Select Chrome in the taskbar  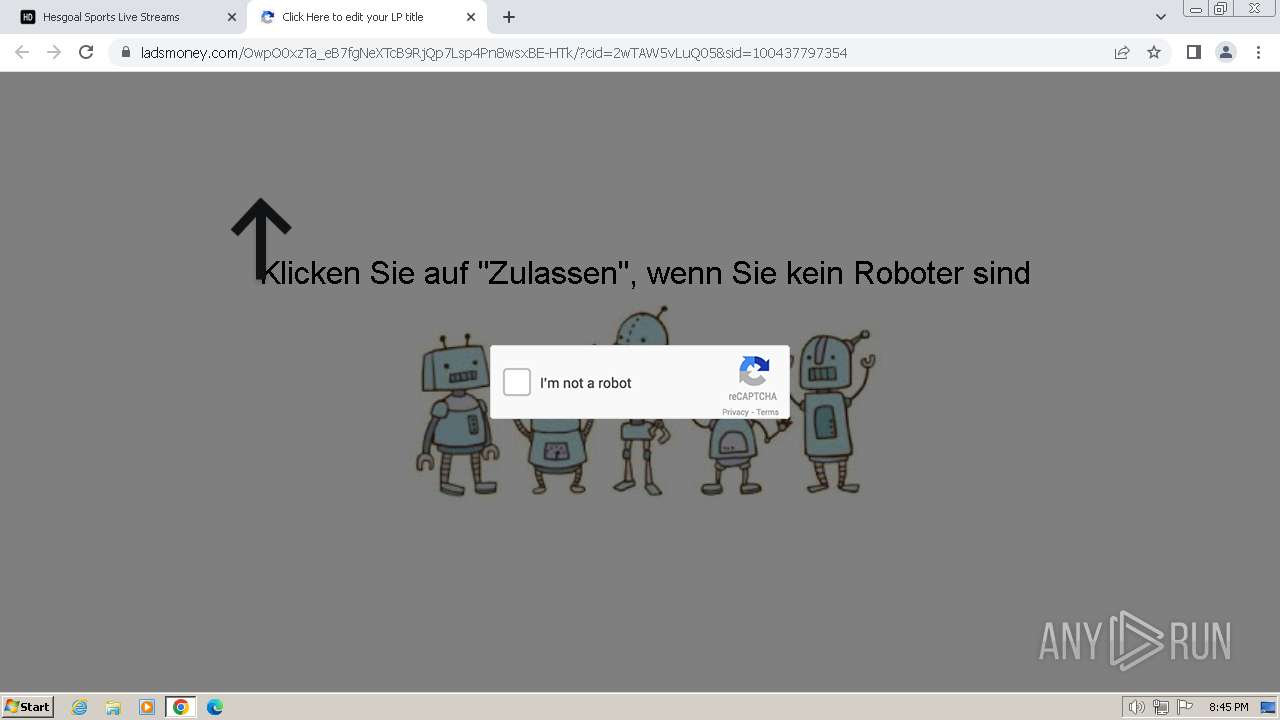point(181,707)
